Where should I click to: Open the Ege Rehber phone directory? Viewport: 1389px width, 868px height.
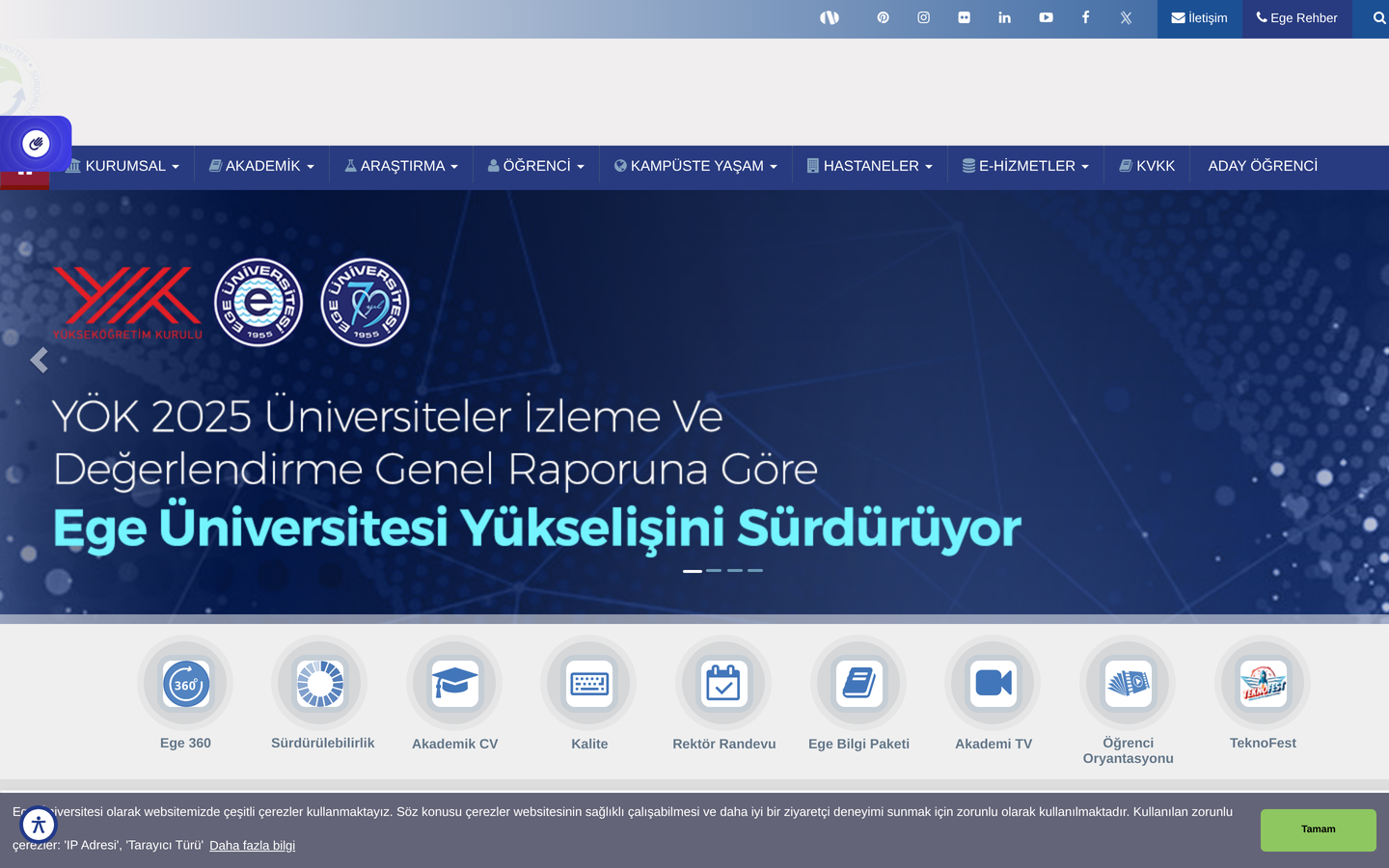(1296, 18)
